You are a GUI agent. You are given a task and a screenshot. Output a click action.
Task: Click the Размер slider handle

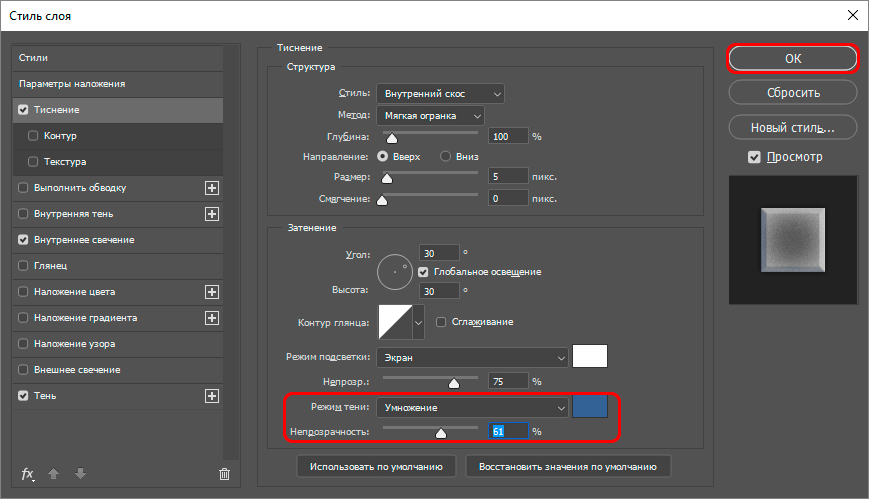[387, 178]
